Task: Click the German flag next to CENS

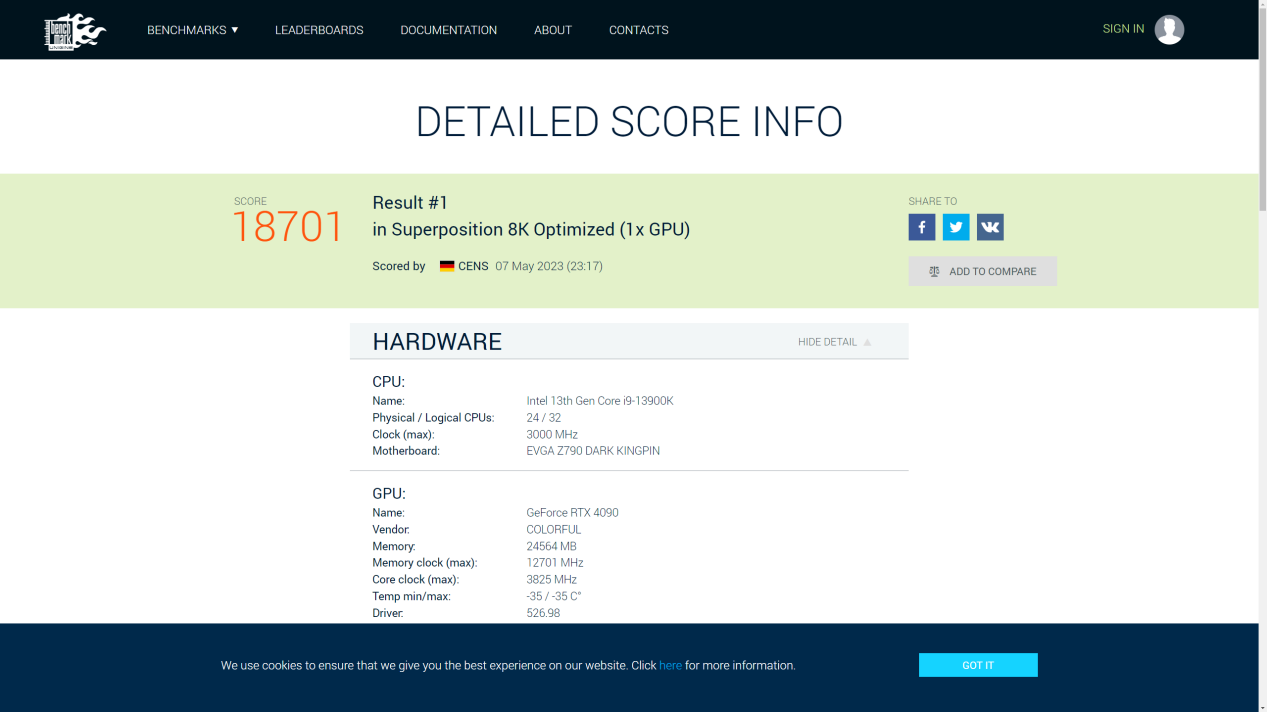Action: (447, 266)
